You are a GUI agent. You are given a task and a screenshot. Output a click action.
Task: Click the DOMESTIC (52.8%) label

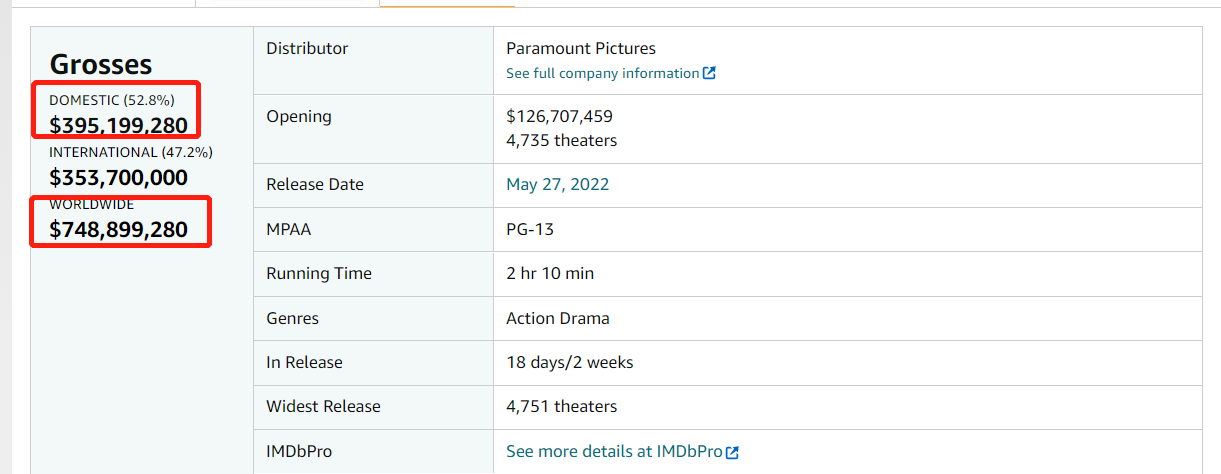[x=112, y=101]
